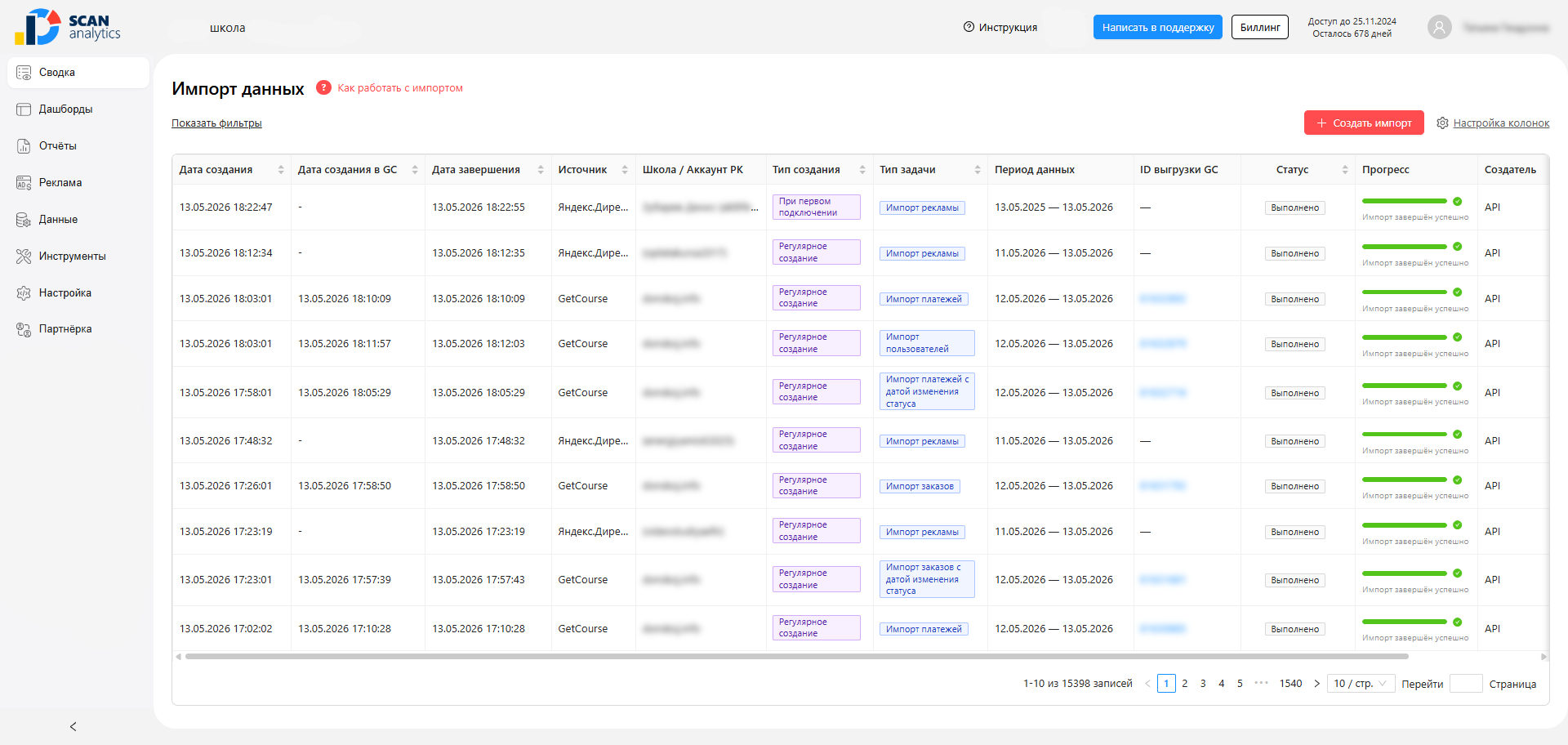1568x745 pixels.
Task: Open the Сводка sidebar icon
Action: pos(24,73)
